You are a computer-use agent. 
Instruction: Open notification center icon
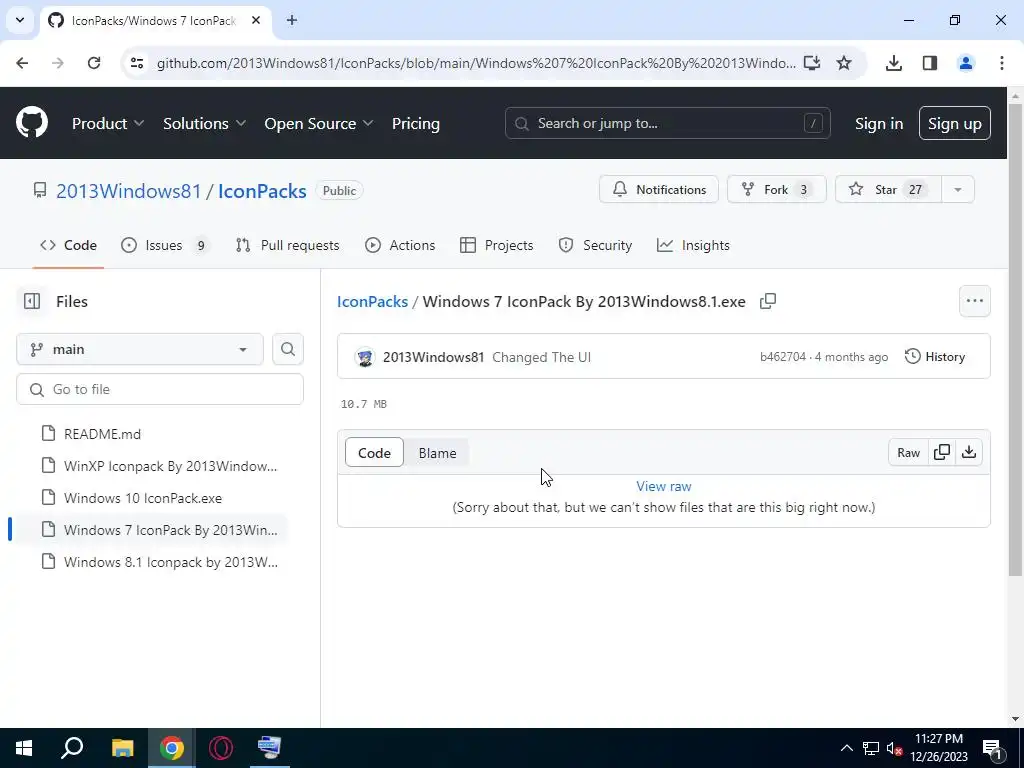992,749
